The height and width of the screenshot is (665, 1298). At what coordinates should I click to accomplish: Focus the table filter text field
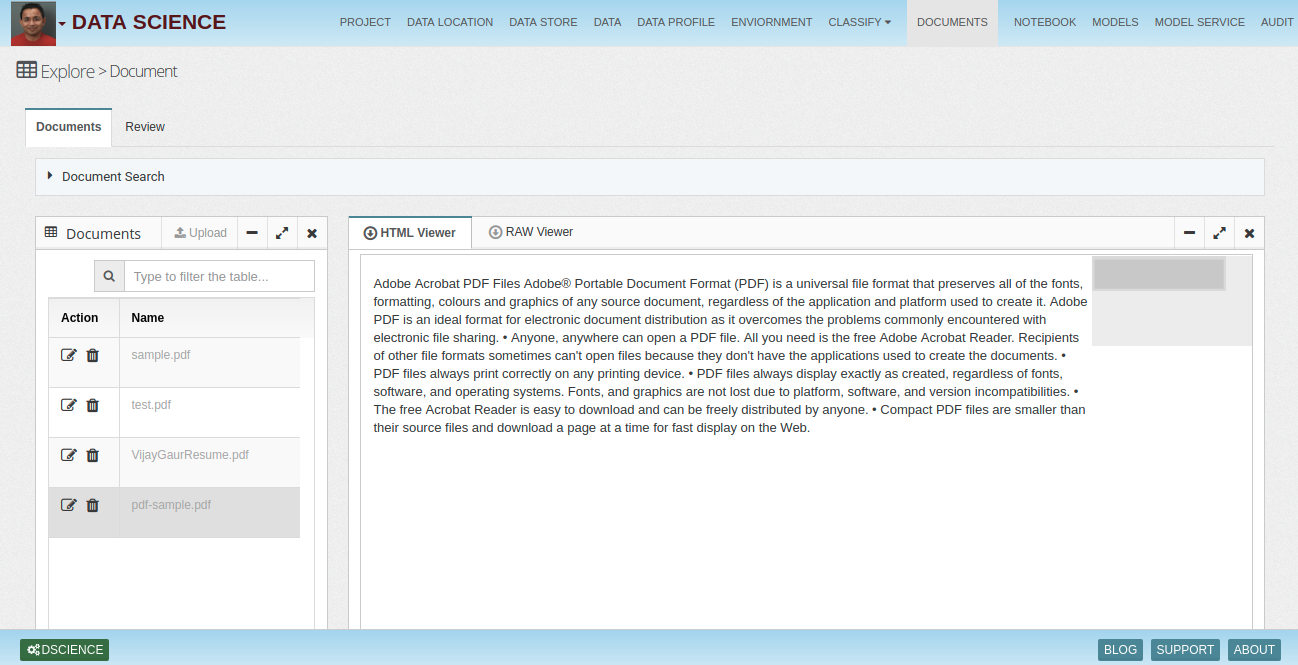point(219,276)
